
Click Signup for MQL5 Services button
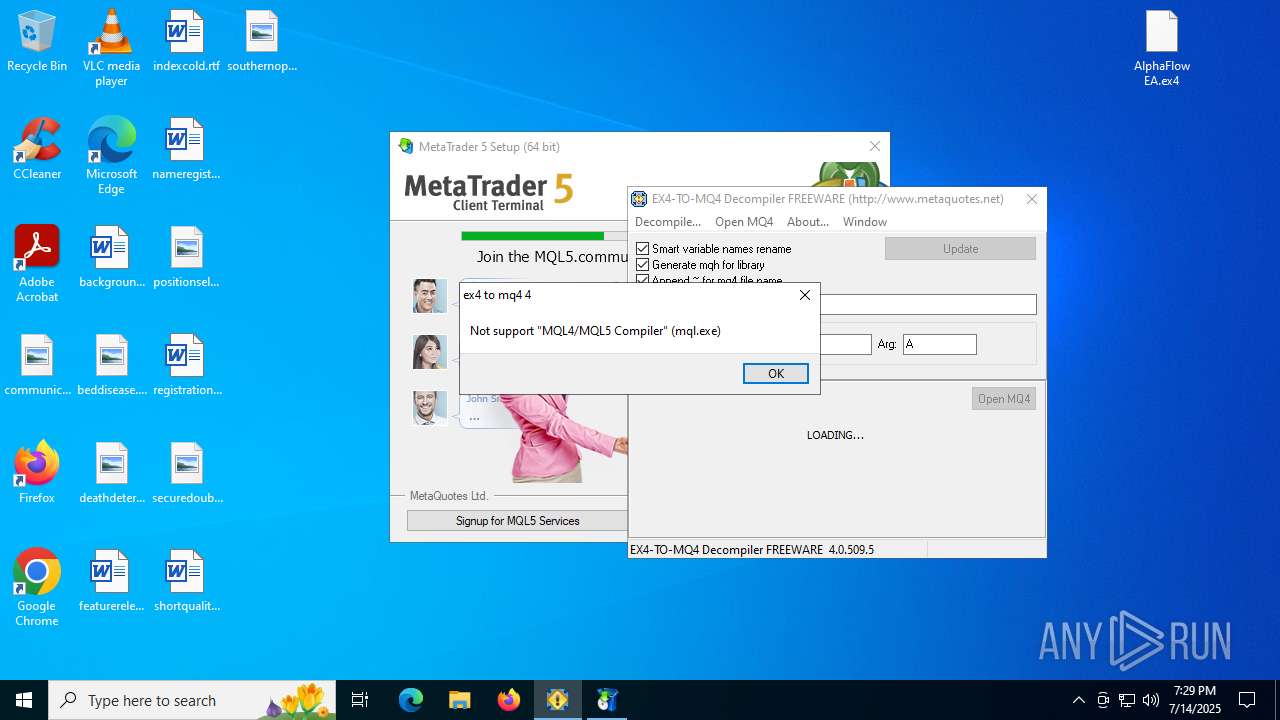click(518, 521)
